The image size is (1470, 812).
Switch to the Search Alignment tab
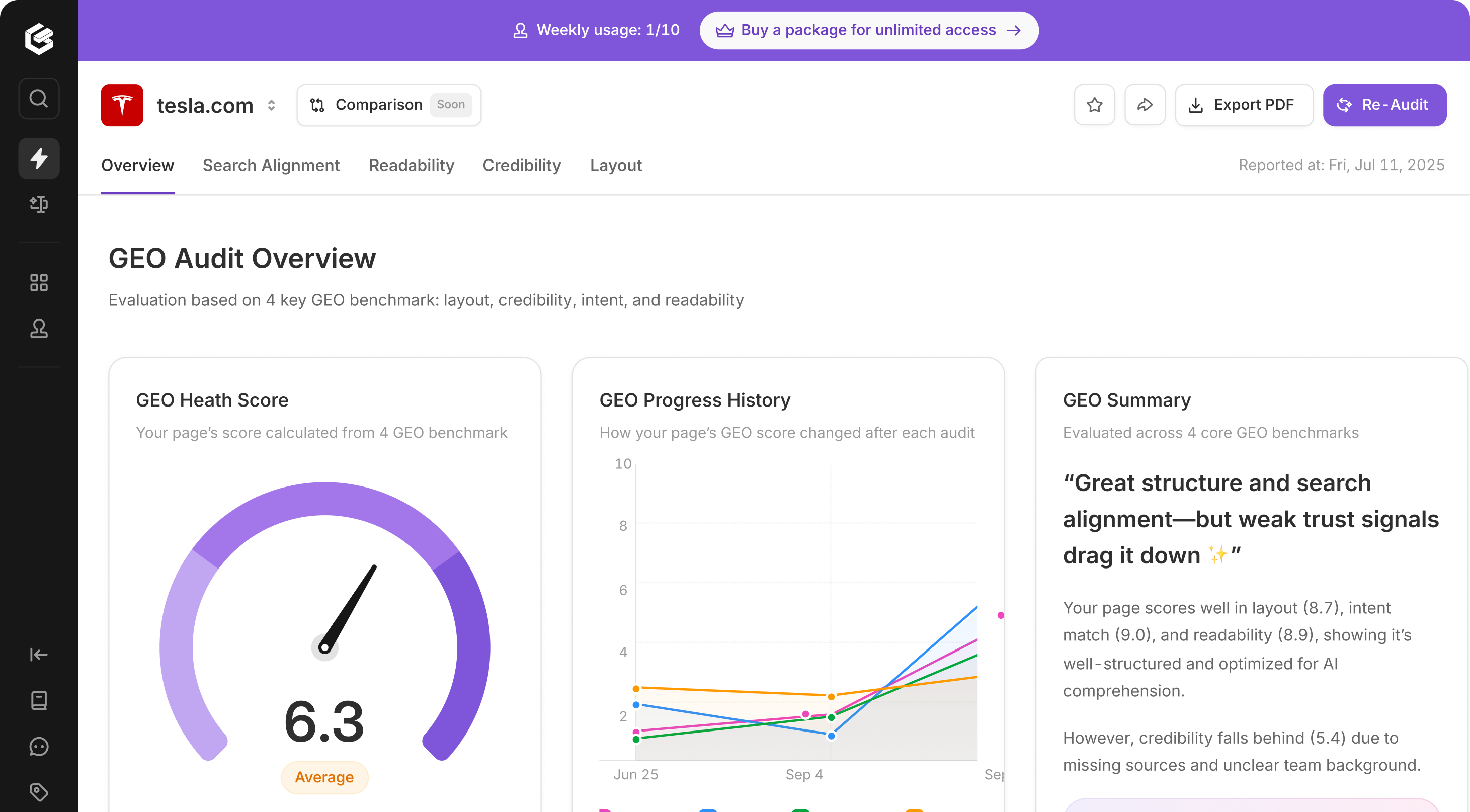[x=271, y=166]
